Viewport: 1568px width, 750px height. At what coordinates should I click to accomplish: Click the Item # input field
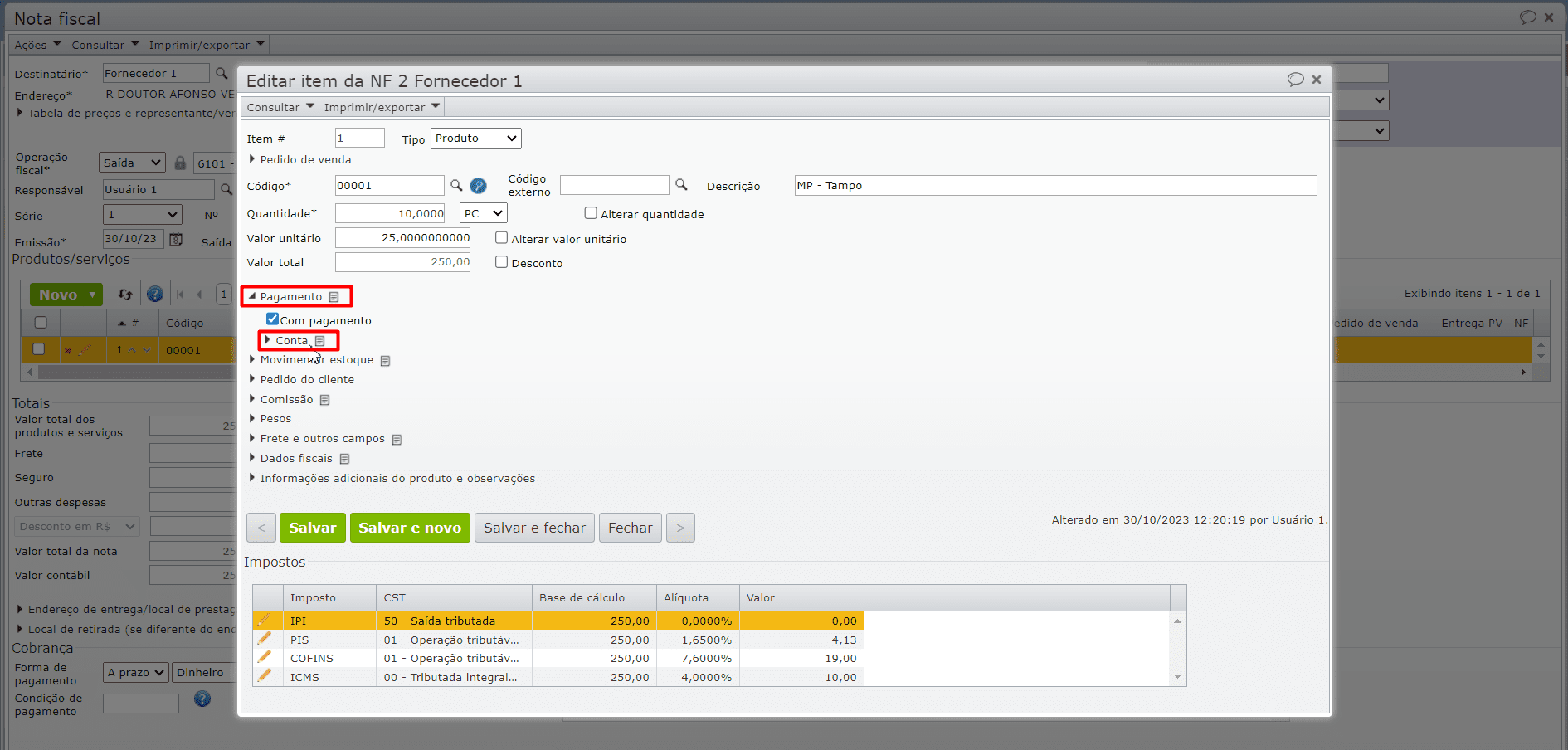click(x=360, y=139)
